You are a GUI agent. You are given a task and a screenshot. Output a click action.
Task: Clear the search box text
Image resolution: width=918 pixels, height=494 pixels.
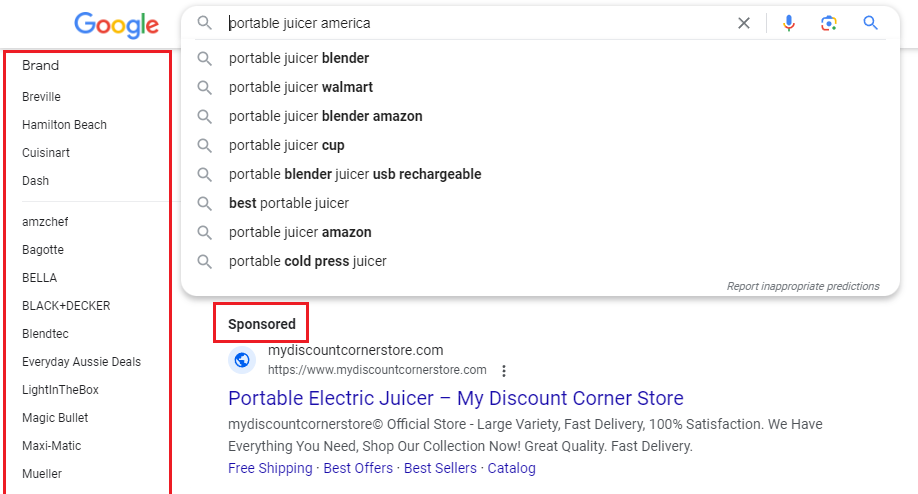pos(743,23)
